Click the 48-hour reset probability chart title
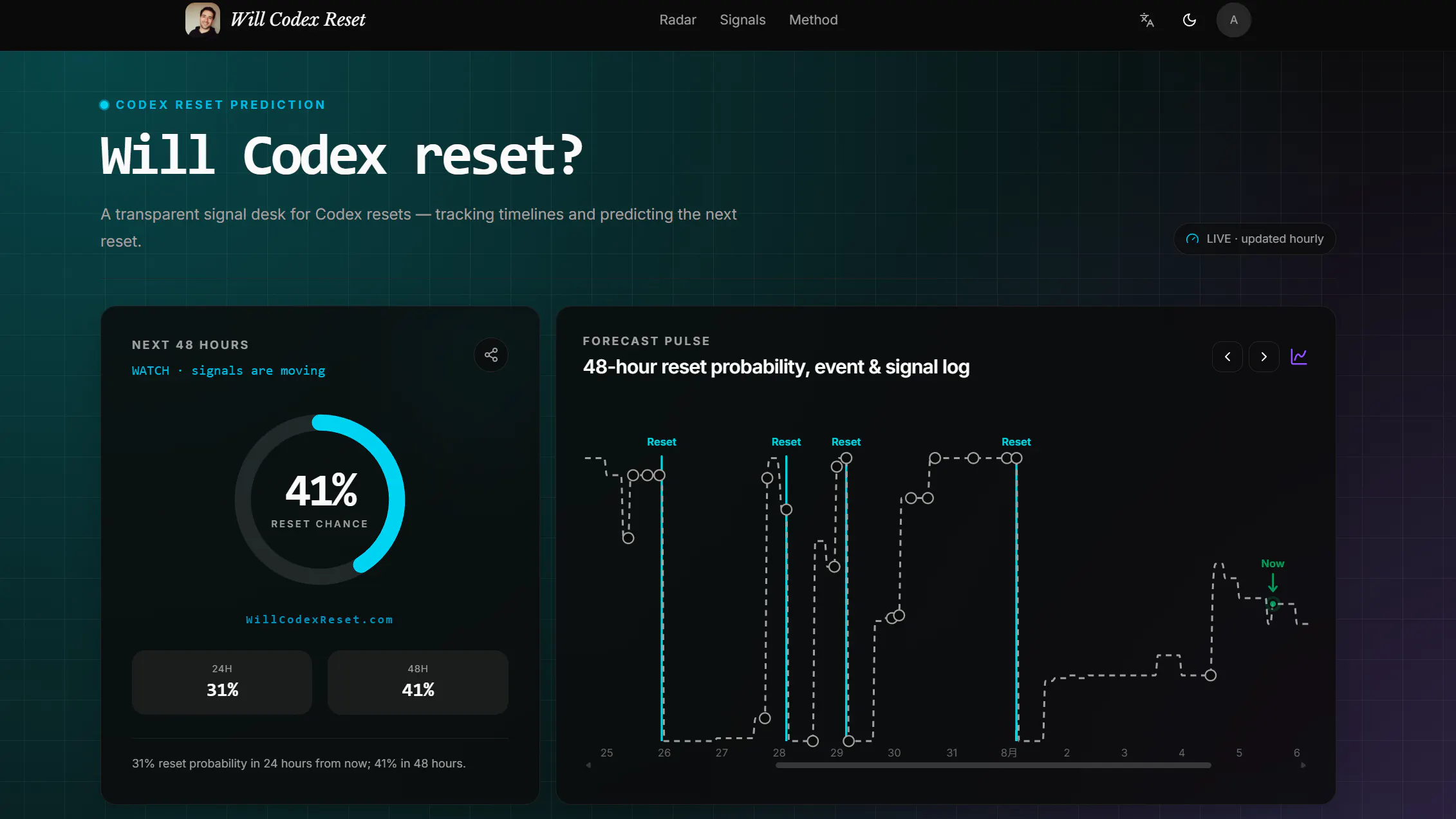Image resolution: width=1456 pixels, height=819 pixels. pyautogui.click(x=776, y=367)
